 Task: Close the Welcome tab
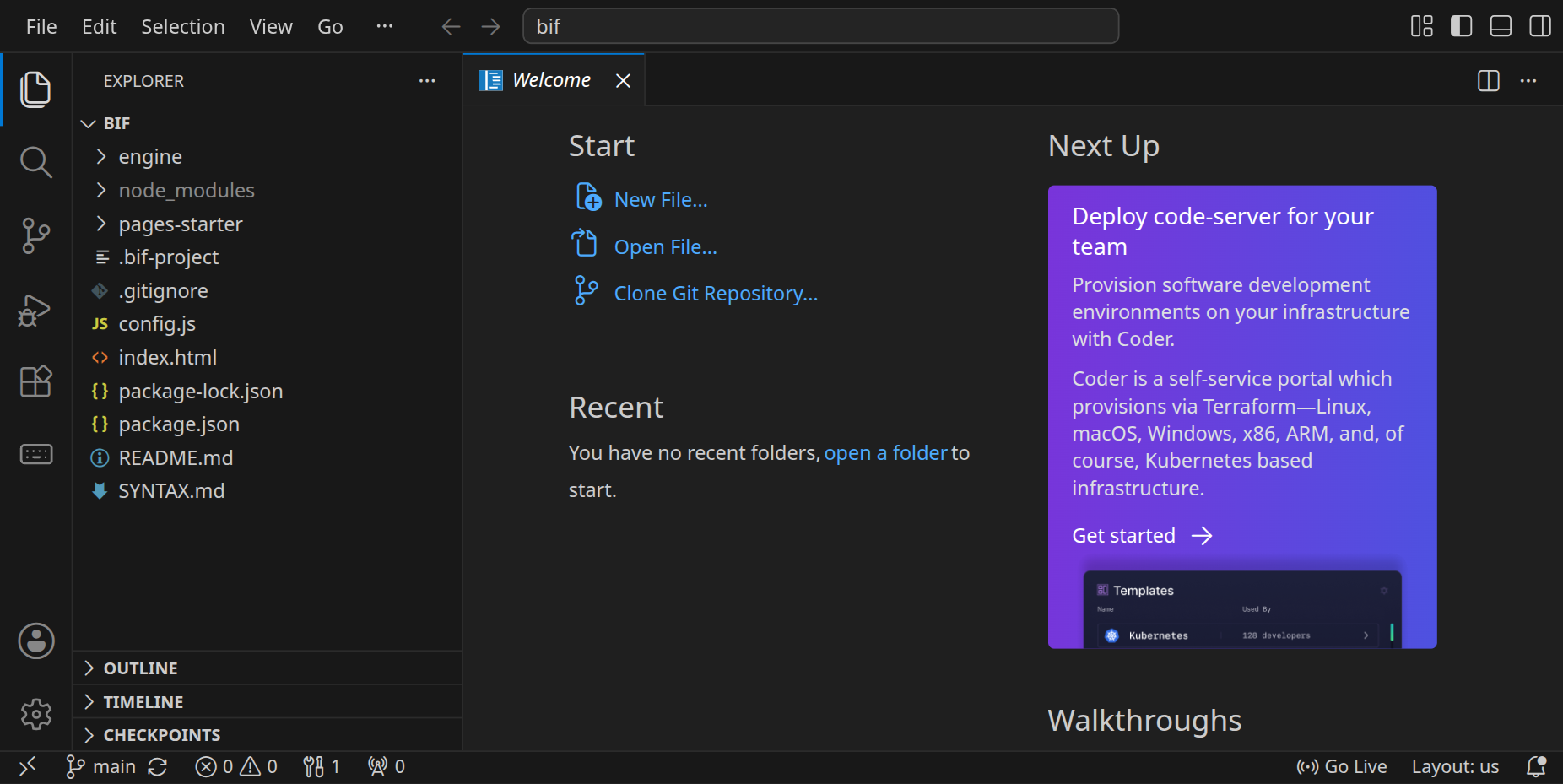coord(623,80)
